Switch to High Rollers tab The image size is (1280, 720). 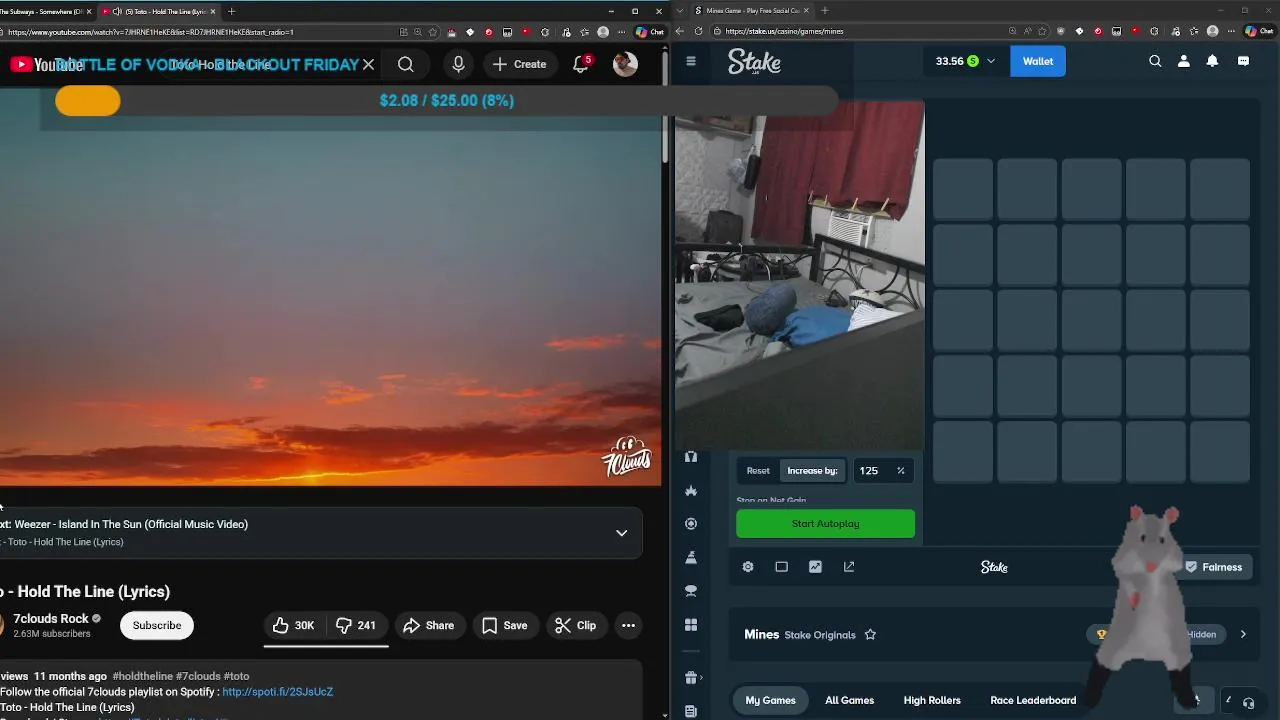pyautogui.click(x=932, y=700)
